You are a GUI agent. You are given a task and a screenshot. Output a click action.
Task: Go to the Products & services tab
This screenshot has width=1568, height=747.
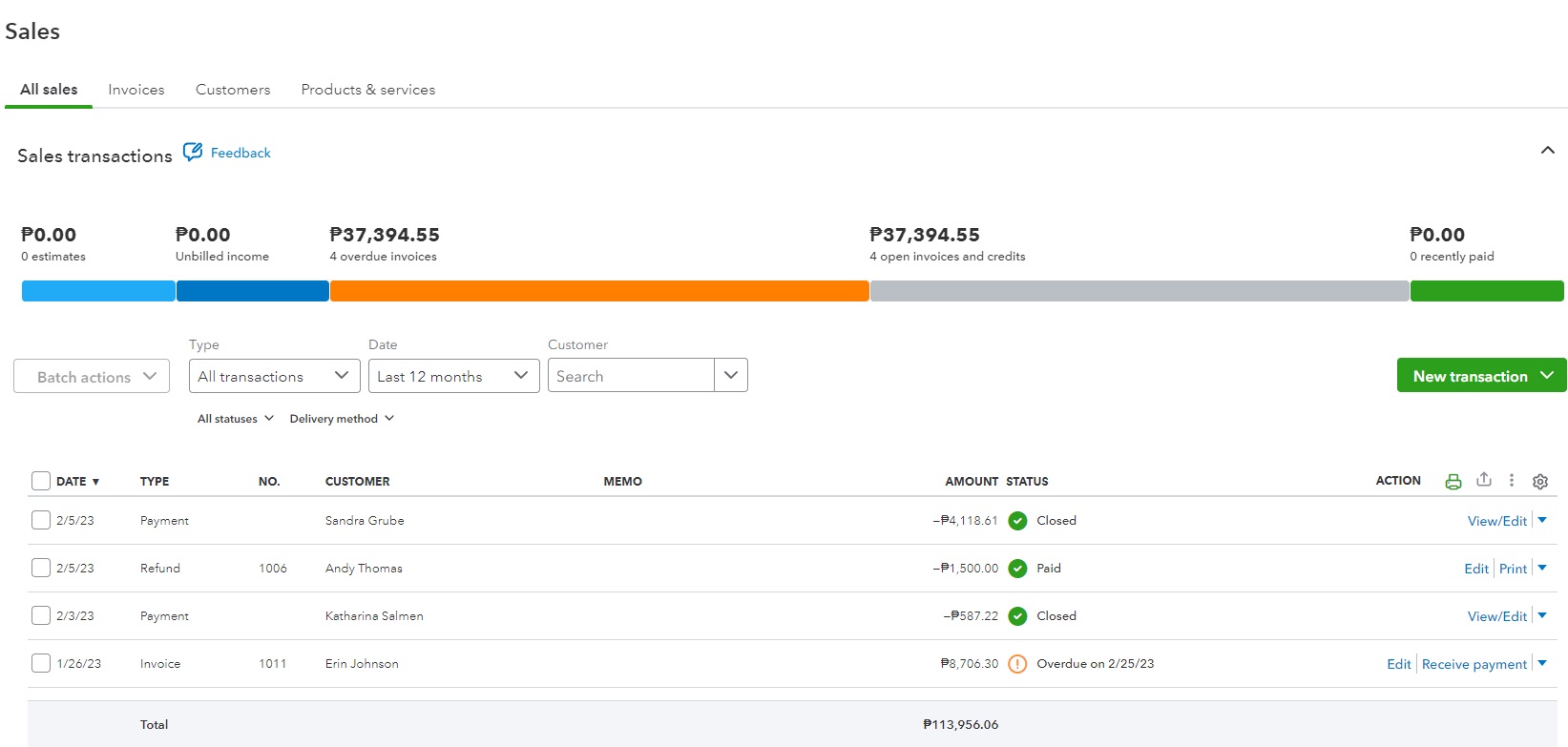pyautogui.click(x=368, y=90)
